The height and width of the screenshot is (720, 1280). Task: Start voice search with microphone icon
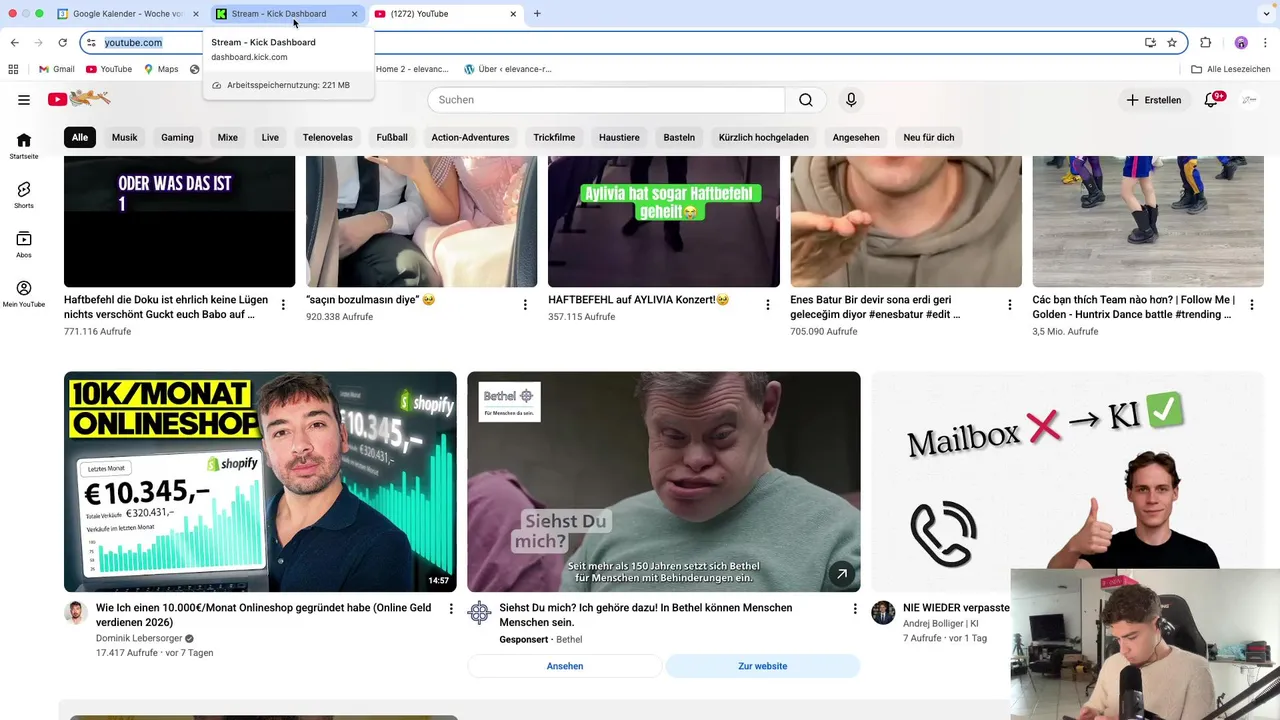tap(851, 100)
